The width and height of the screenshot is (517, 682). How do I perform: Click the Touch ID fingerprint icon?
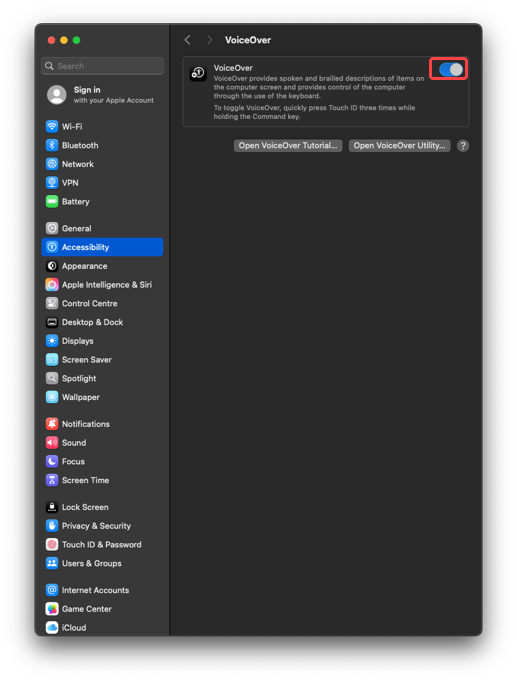click(52, 545)
